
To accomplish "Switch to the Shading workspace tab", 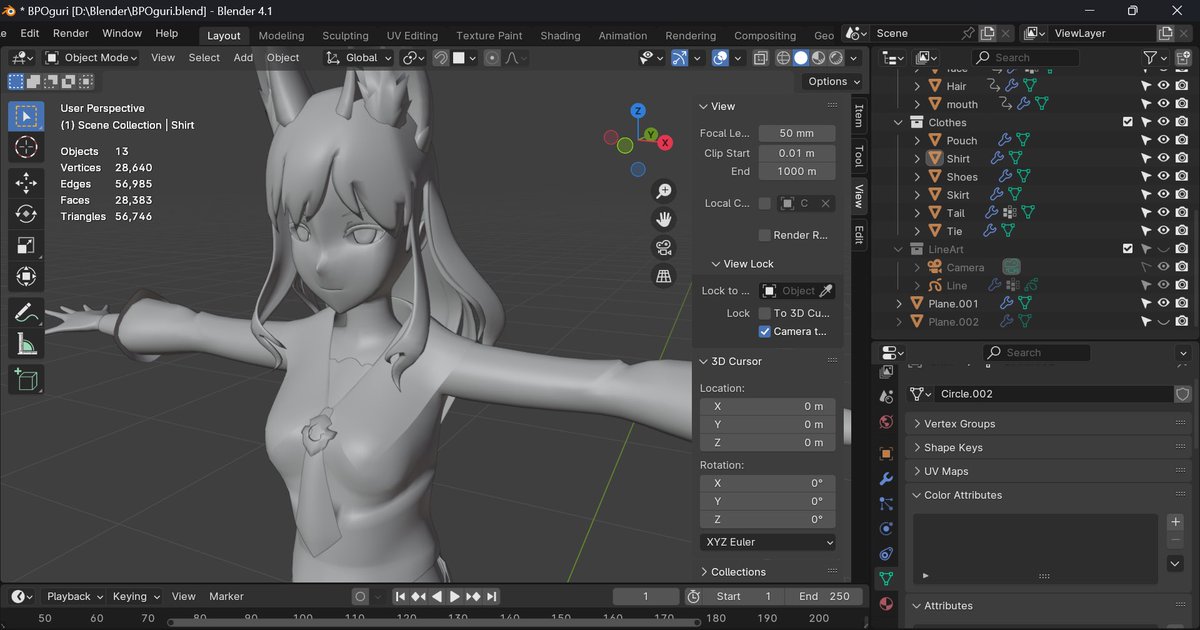I will point(559,35).
